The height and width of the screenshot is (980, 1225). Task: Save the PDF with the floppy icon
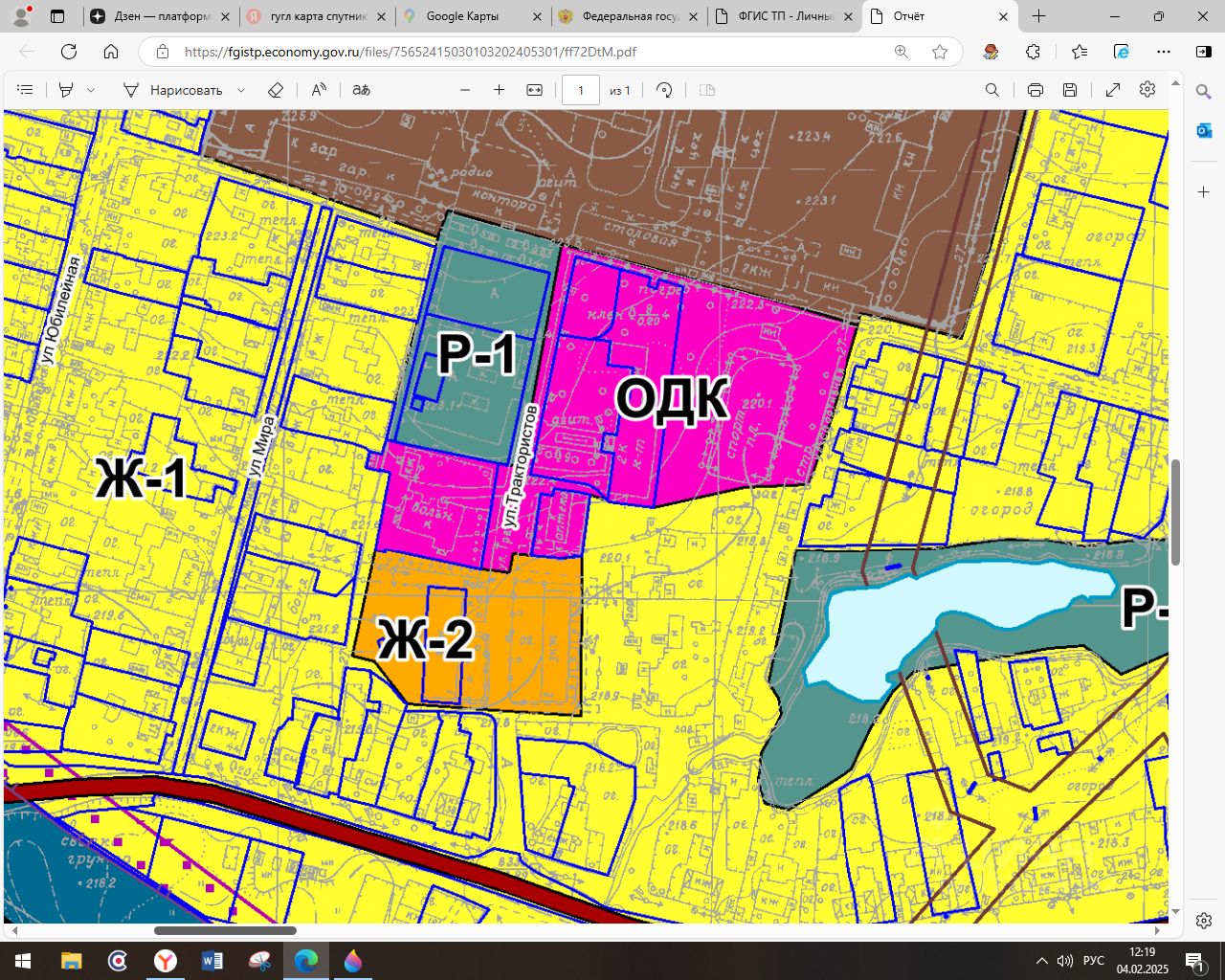[1070, 90]
